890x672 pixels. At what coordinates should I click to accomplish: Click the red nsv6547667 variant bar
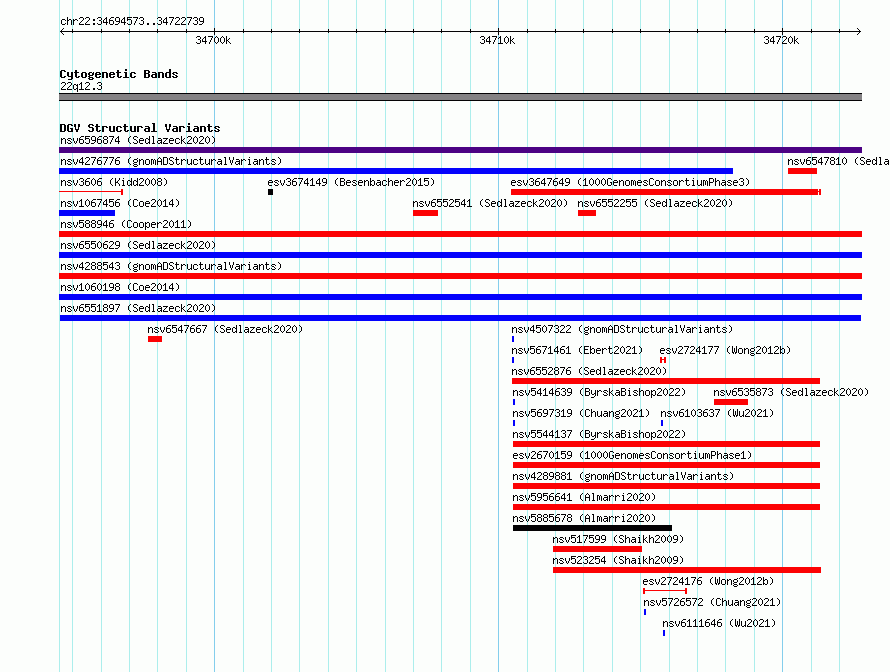pyautogui.click(x=155, y=339)
